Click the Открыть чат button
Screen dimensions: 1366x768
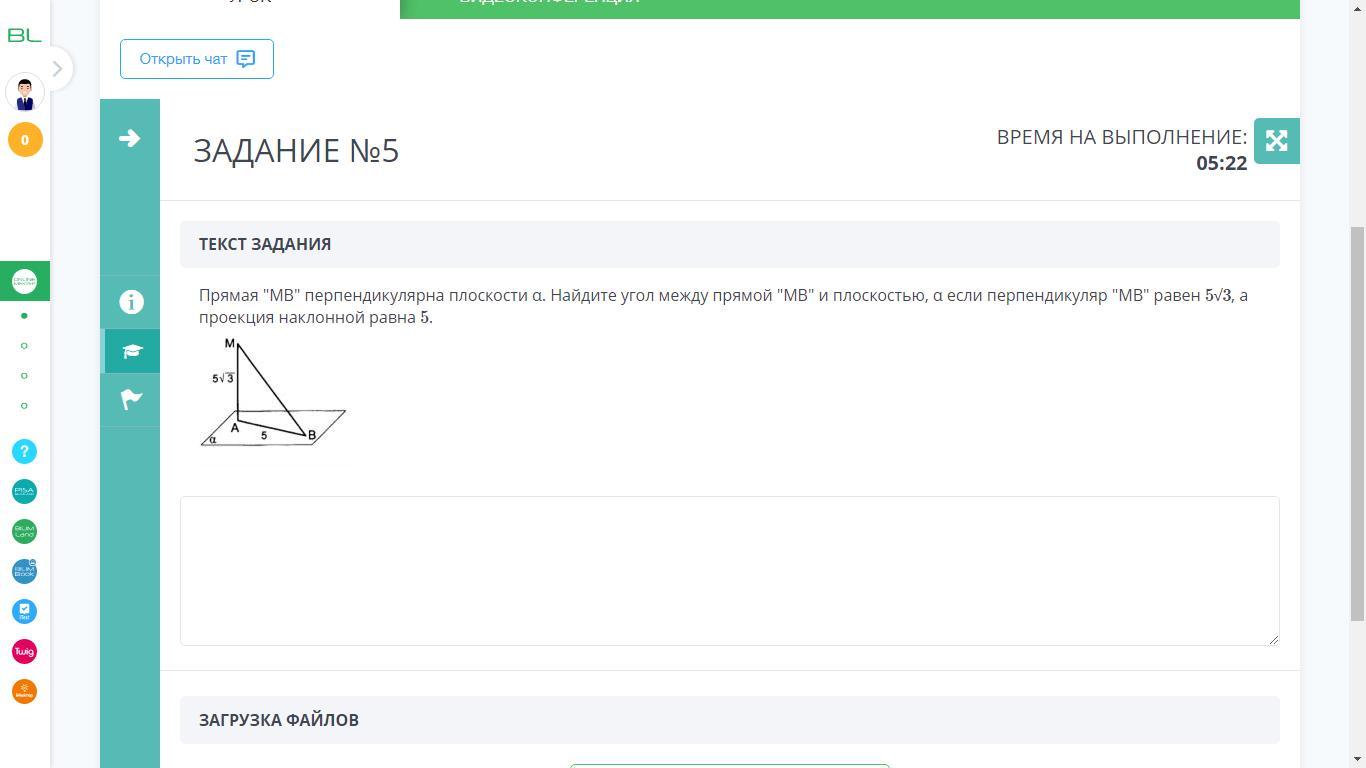click(x=197, y=59)
